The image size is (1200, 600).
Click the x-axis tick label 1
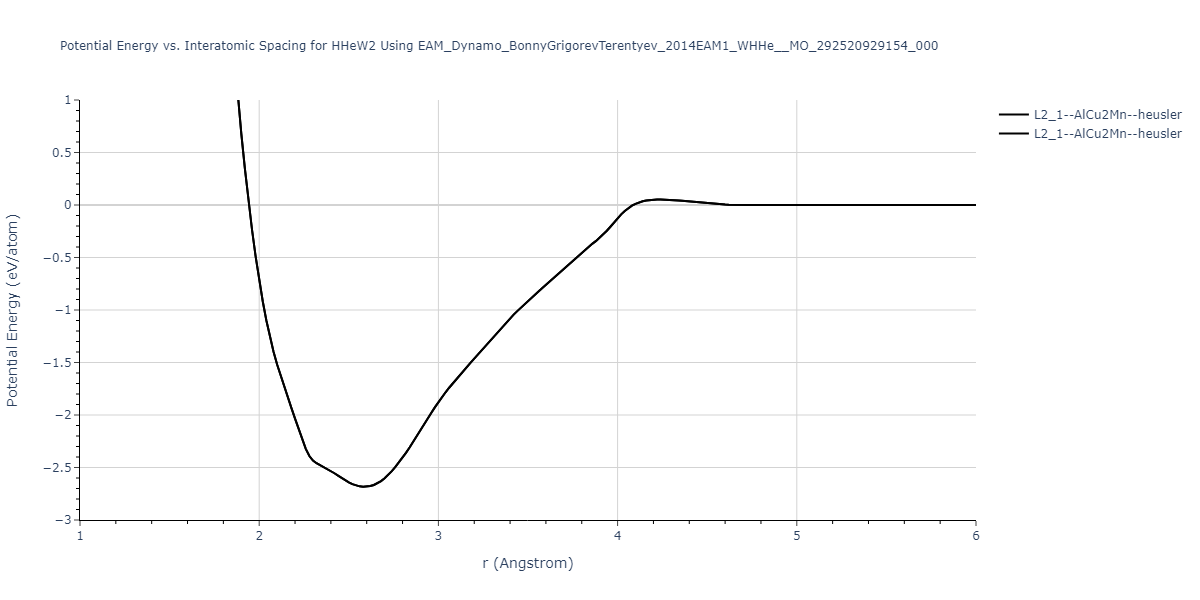[x=80, y=536]
